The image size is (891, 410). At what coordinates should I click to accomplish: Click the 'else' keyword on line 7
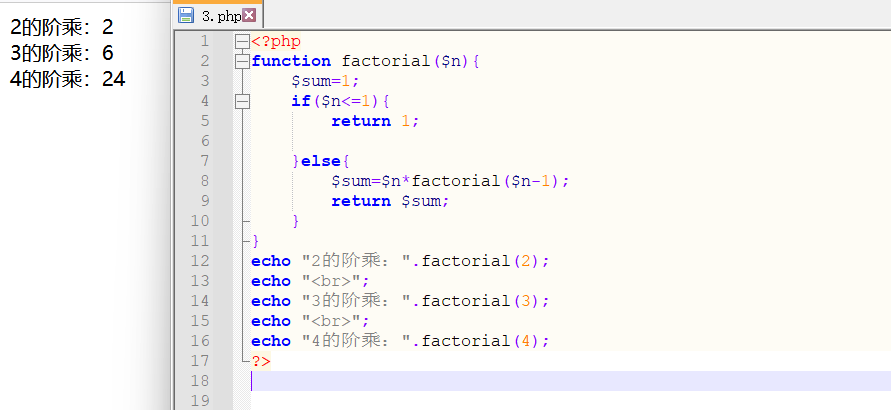[321, 161]
